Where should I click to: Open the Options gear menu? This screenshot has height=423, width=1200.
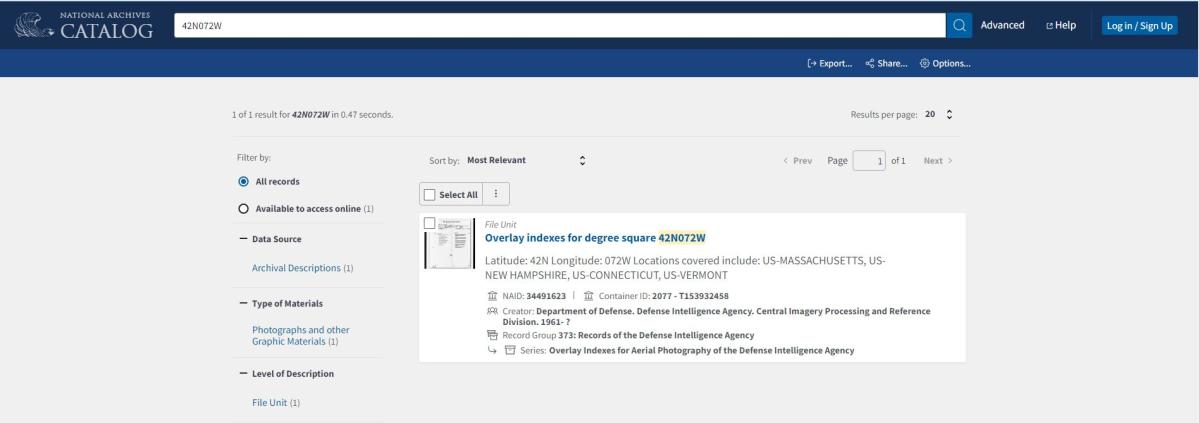pos(945,64)
